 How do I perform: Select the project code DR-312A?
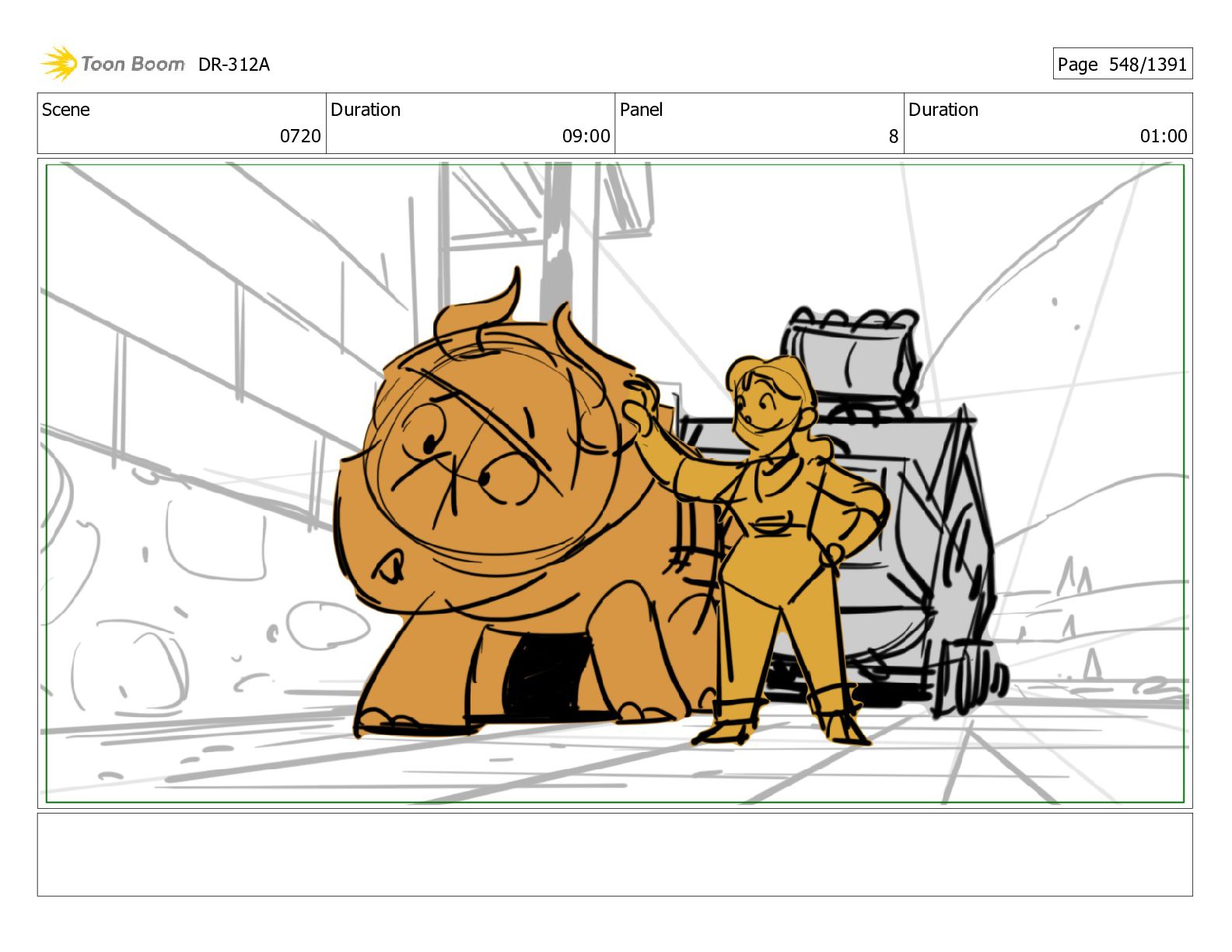tap(234, 65)
